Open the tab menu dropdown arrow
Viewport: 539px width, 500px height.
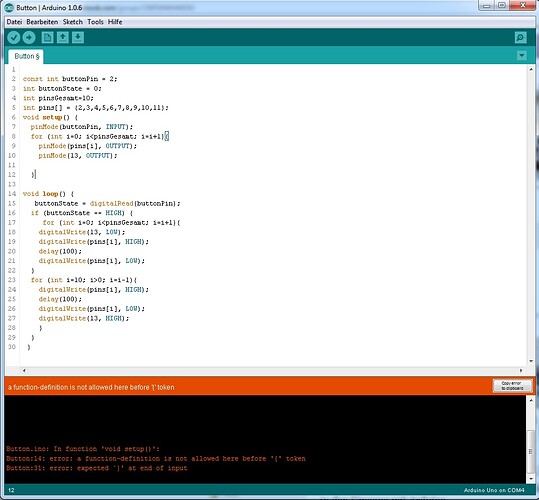pos(521,56)
